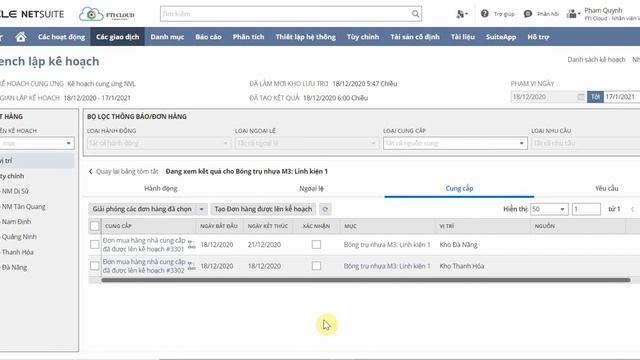Screen dimensions: 640x360
Task: Open Loại hành động dropdown
Action: pyautogui.click(x=159, y=143)
